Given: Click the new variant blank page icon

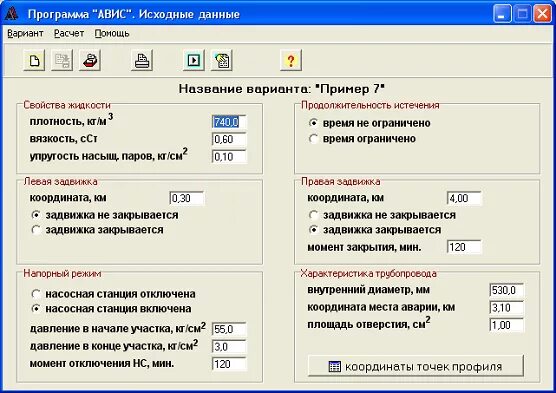Looking at the screenshot, I should pos(34,60).
